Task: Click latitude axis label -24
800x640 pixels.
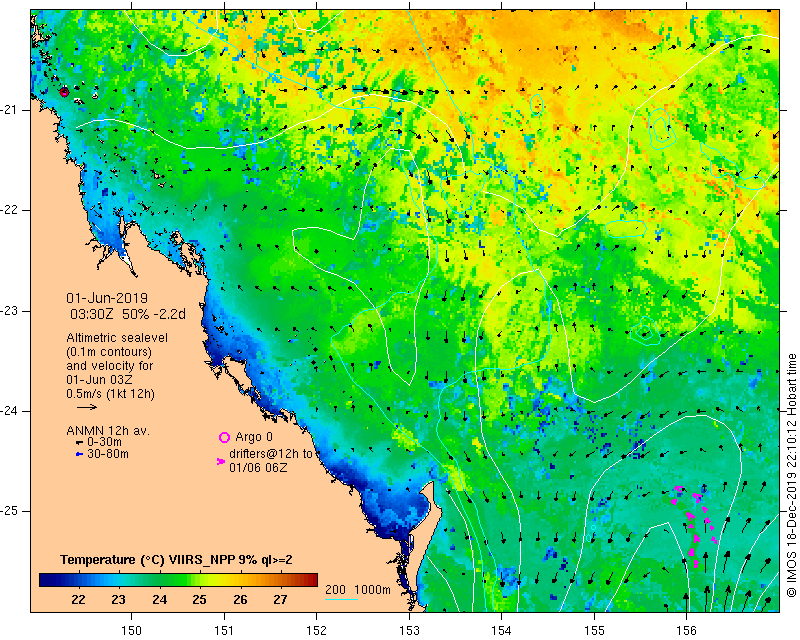Action: click(9, 411)
